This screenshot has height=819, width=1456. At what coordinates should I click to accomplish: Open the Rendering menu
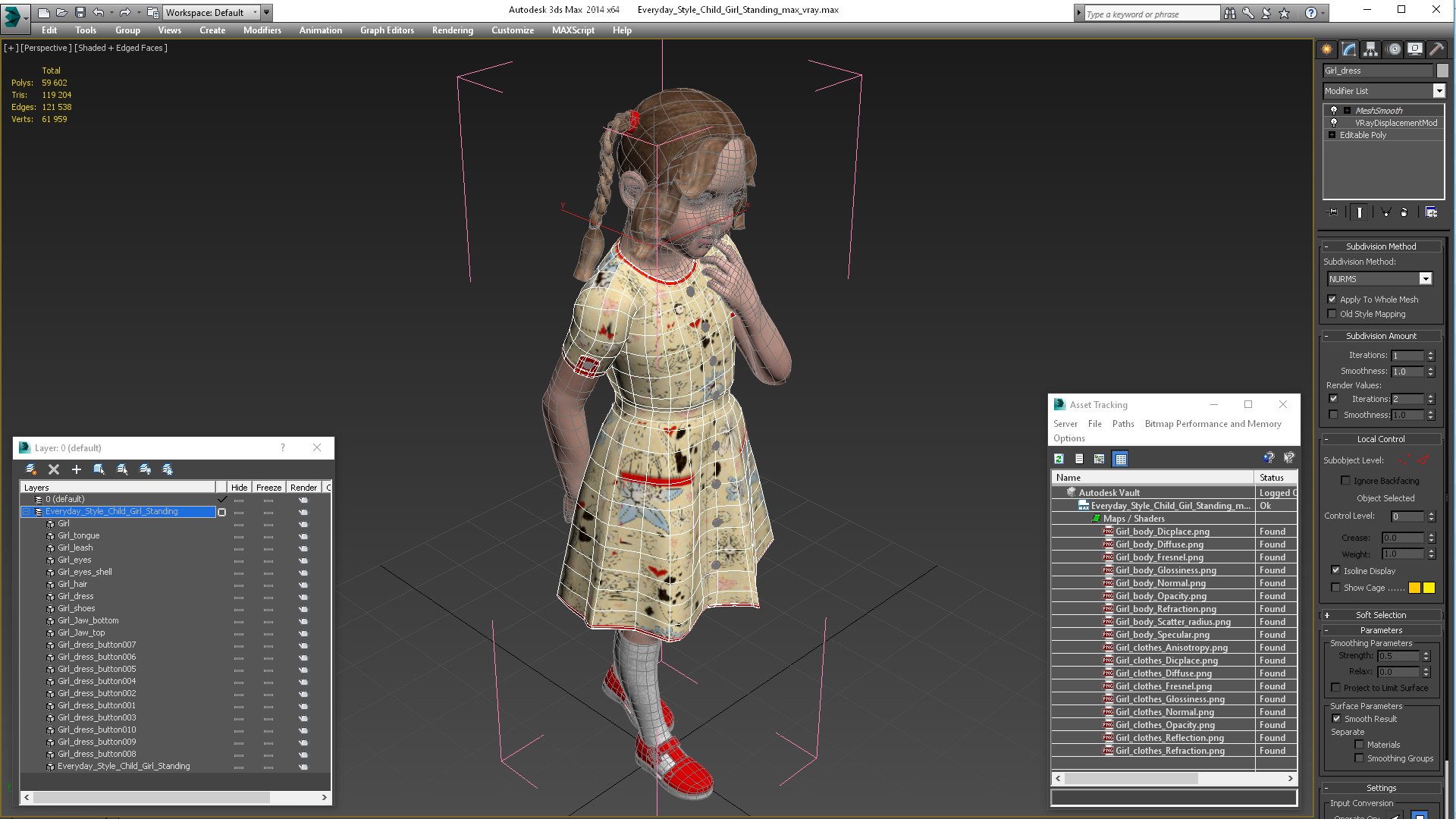[453, 30]
